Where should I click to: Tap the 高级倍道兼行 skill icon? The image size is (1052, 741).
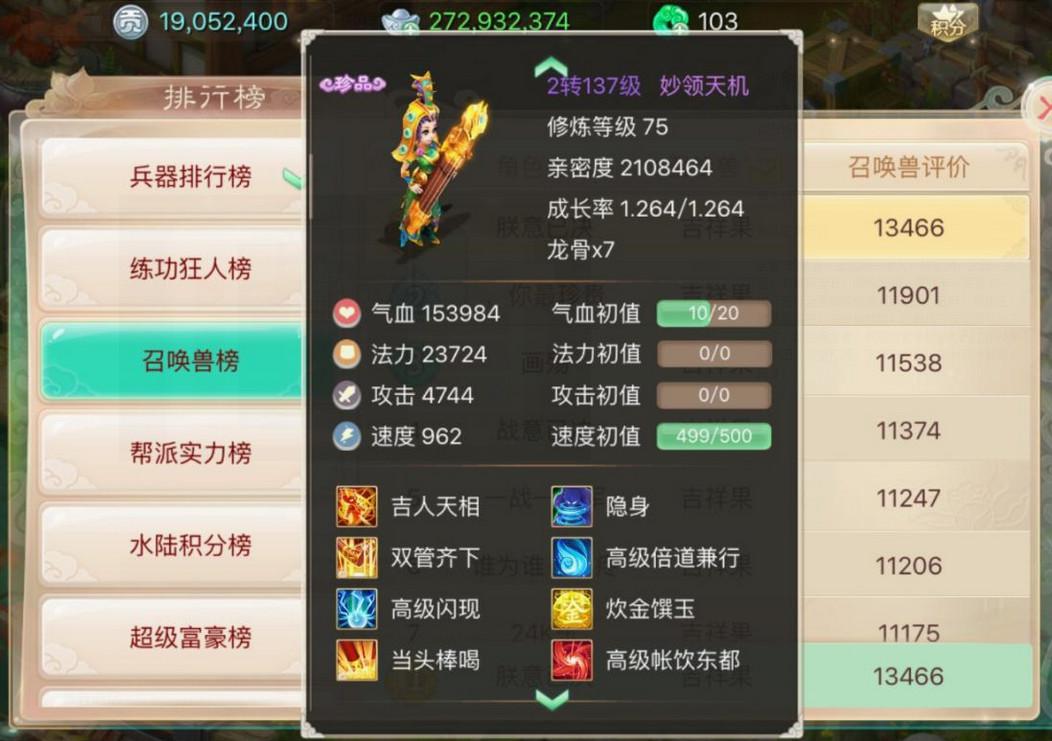pos(572,558)
